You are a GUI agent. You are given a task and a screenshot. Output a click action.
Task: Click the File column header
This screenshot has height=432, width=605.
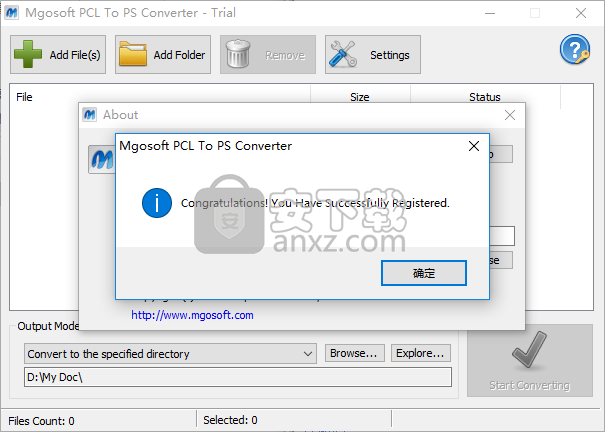pos(160,97)
